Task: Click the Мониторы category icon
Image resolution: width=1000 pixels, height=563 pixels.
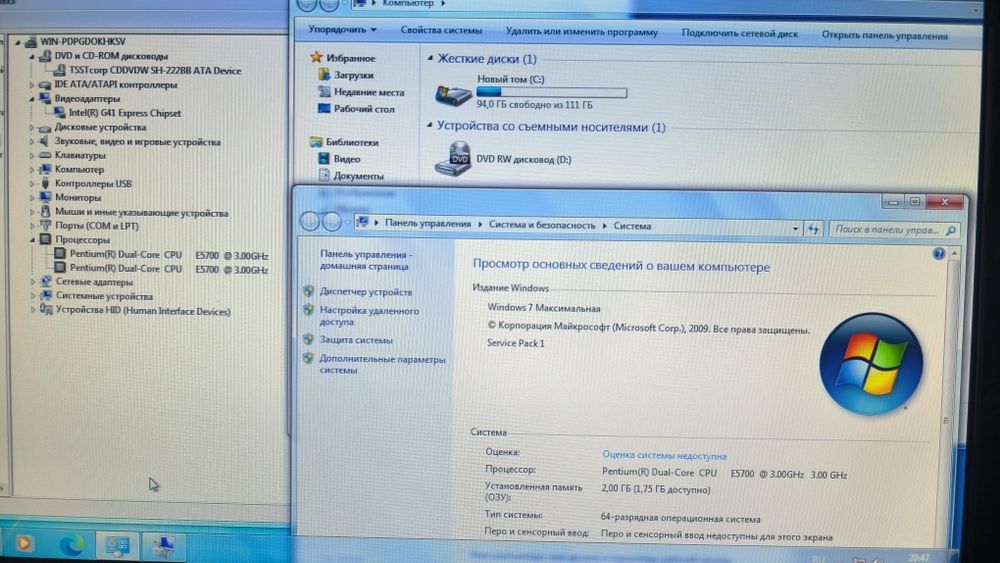Action: 45,197
